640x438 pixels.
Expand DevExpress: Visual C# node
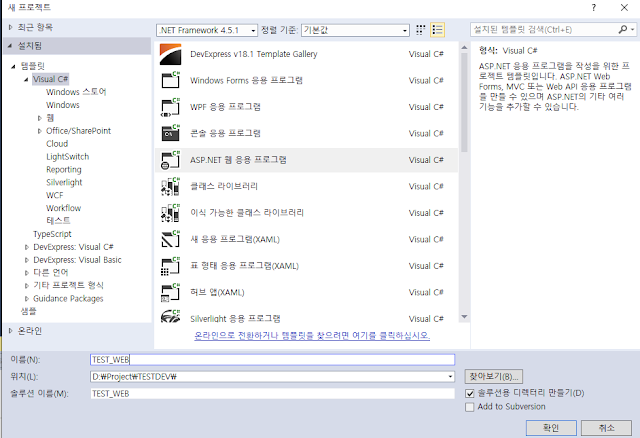27,247
